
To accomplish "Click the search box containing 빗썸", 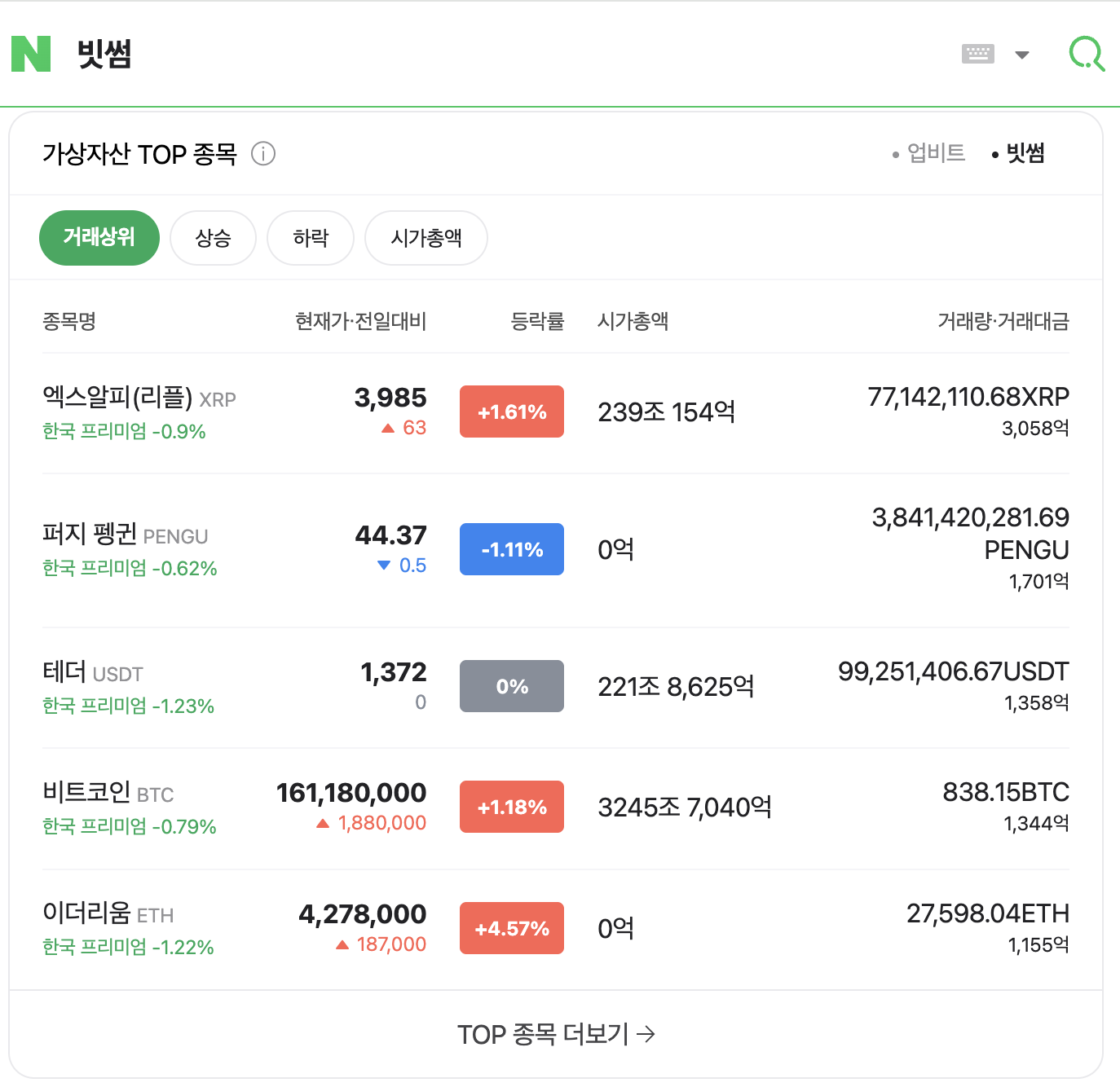I will pyautogui.click(x=505, y=55).
